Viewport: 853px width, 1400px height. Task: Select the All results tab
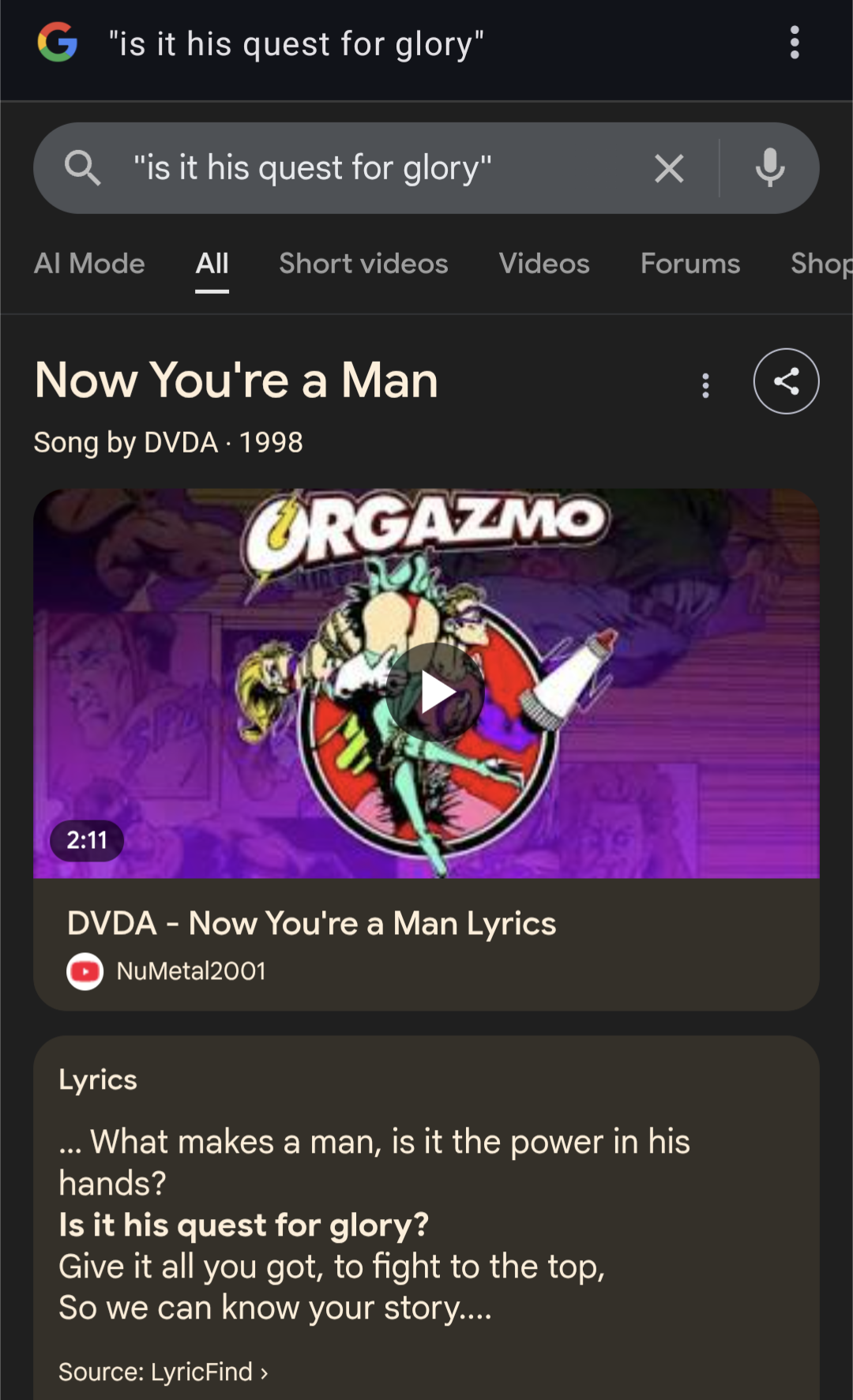click(x=212, y=264)
